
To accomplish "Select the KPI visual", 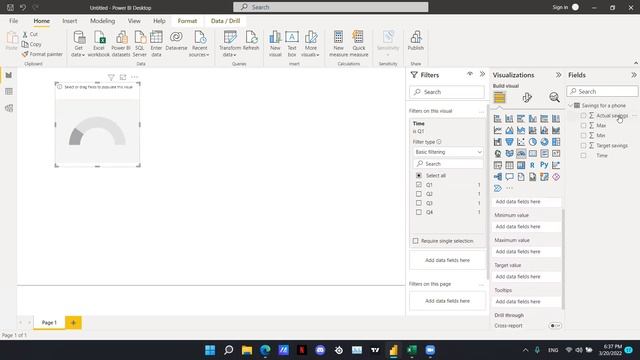I will (x=556, y=153).
